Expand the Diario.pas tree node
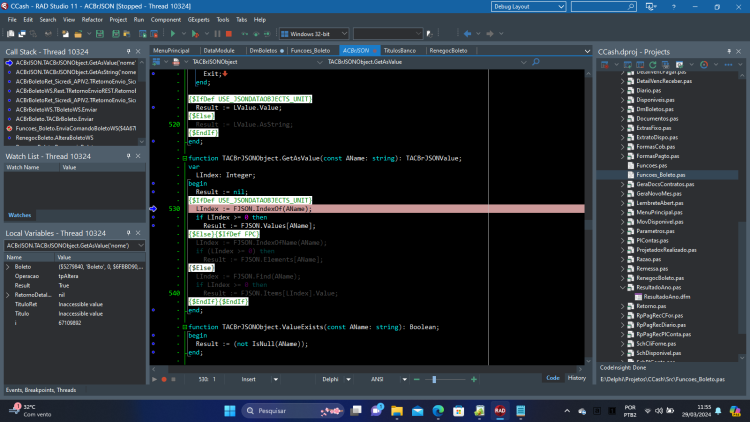750x422 pixels. tap(623, 90)
